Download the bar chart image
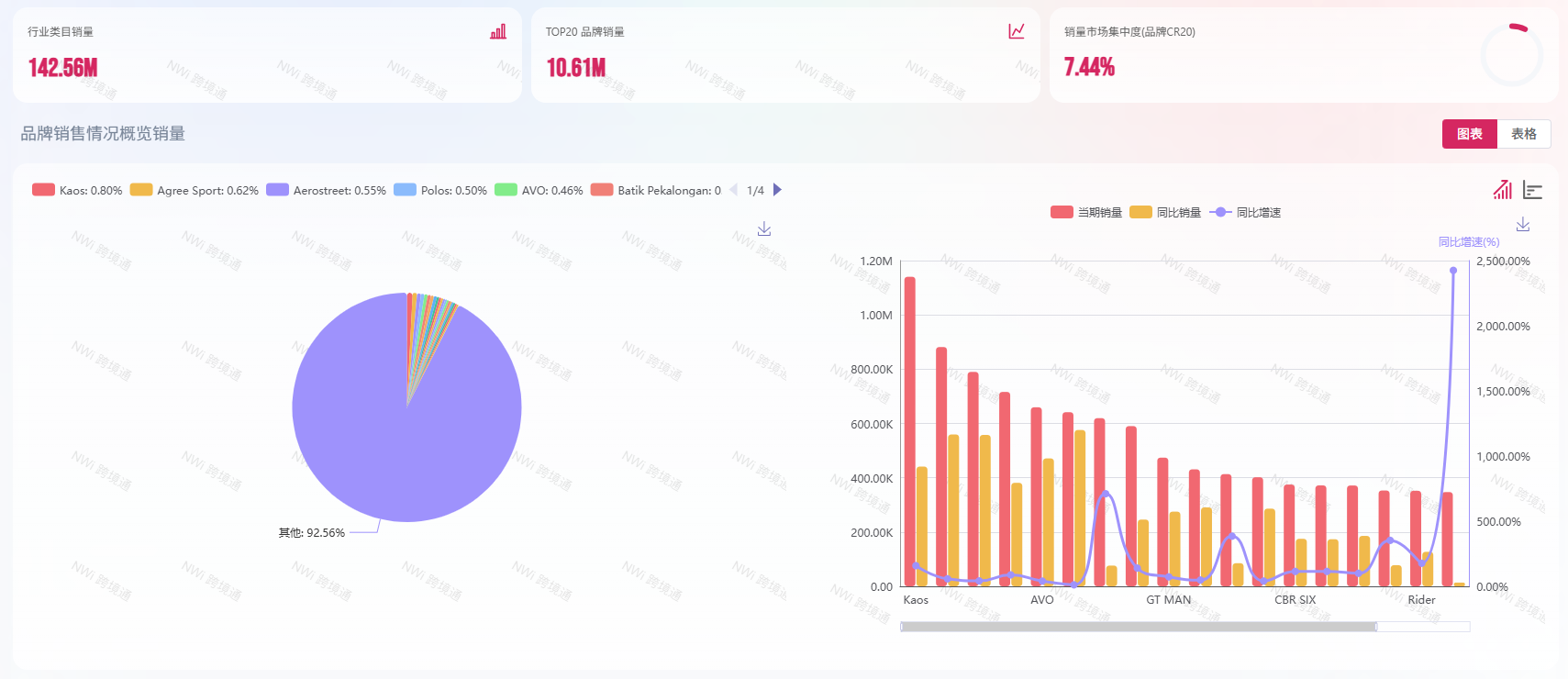 [x=1523, y=225]
